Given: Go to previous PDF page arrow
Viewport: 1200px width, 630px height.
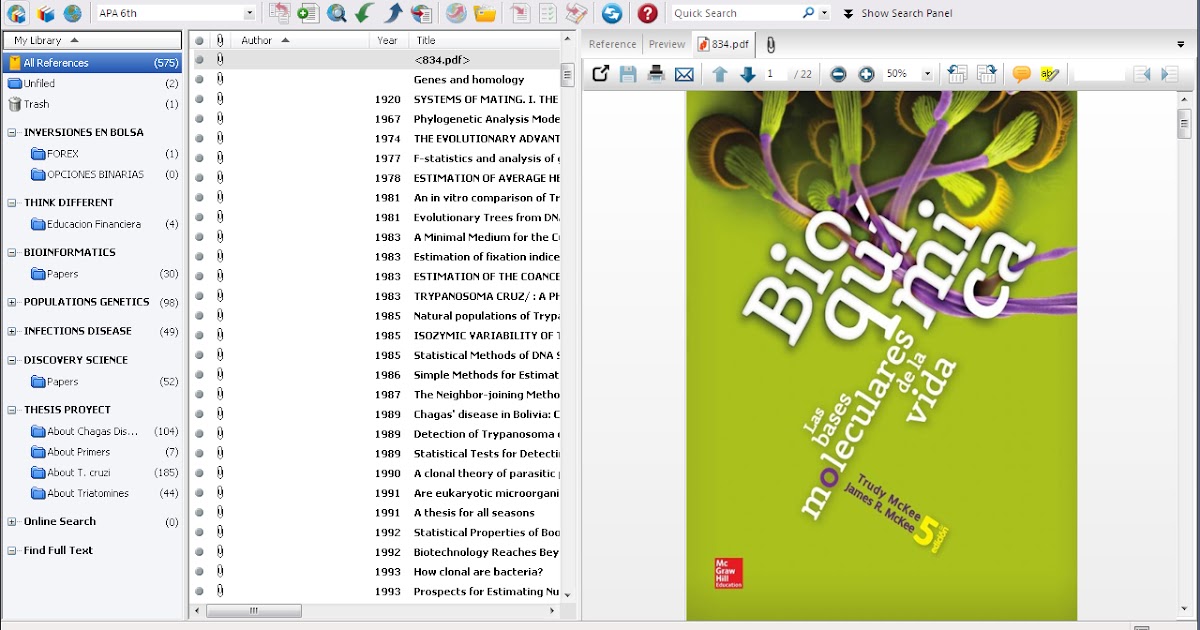Looking at the screenshot, I should click(720, 74).
